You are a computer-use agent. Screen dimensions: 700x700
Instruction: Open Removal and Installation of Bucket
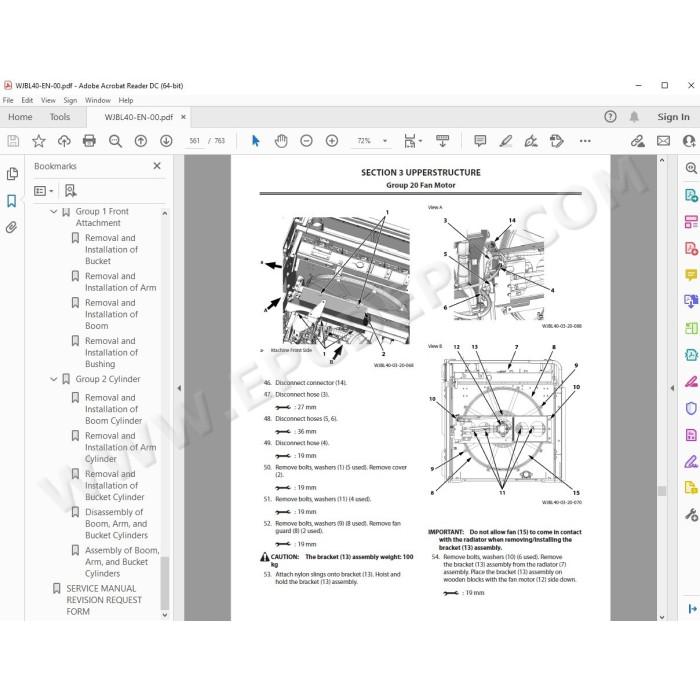111,250
